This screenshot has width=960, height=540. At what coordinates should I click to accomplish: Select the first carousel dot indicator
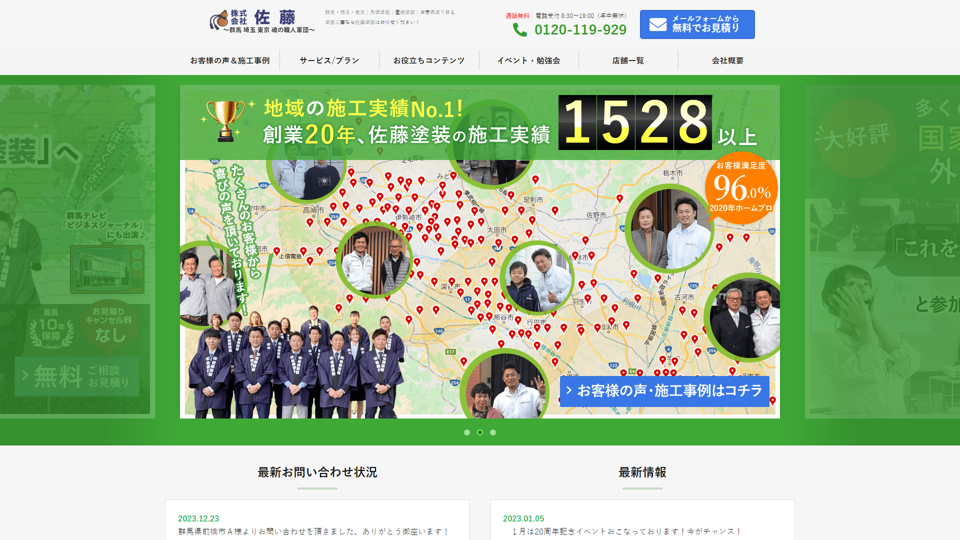coord(467,433)
